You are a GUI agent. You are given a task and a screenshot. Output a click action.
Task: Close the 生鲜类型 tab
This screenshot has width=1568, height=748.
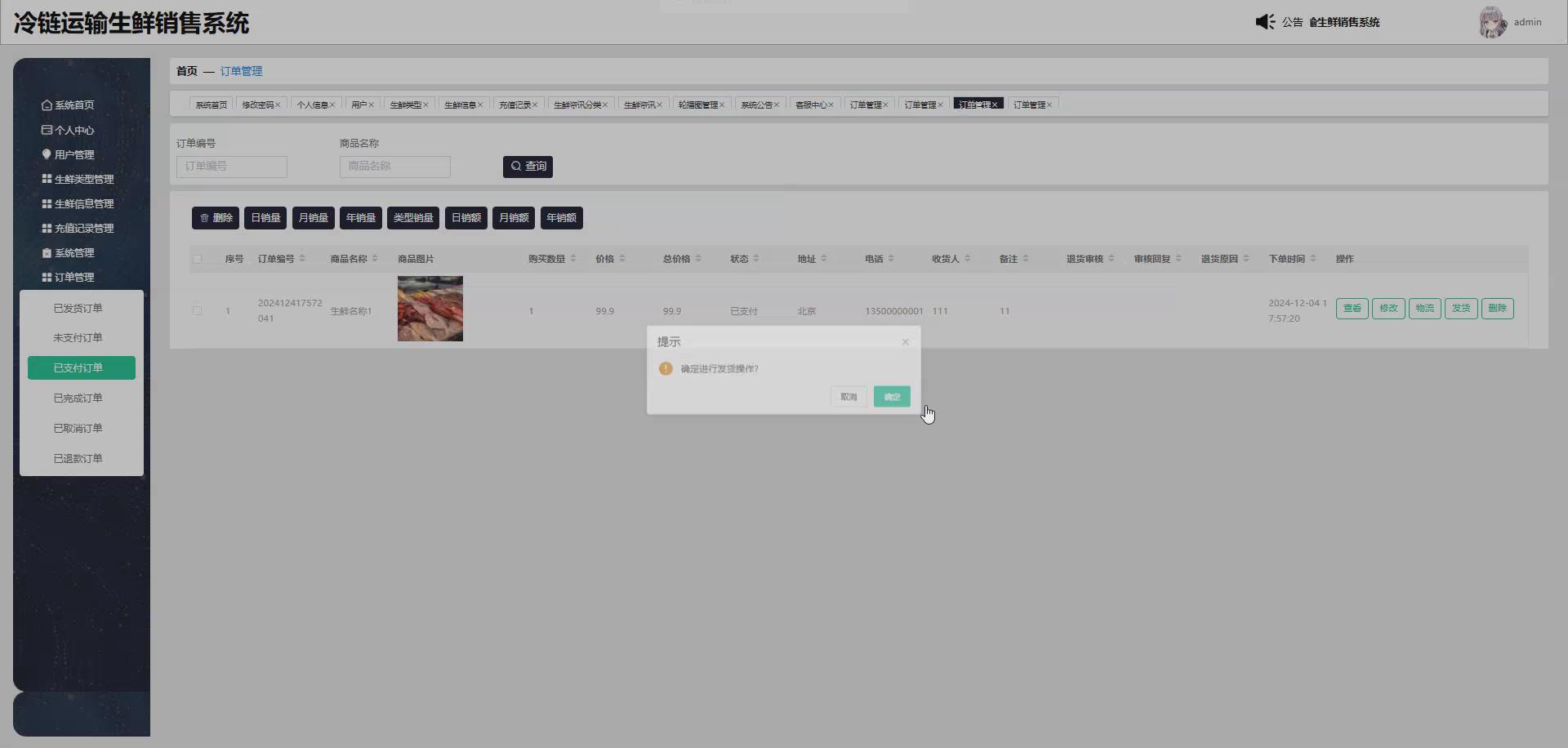[425, 105]
